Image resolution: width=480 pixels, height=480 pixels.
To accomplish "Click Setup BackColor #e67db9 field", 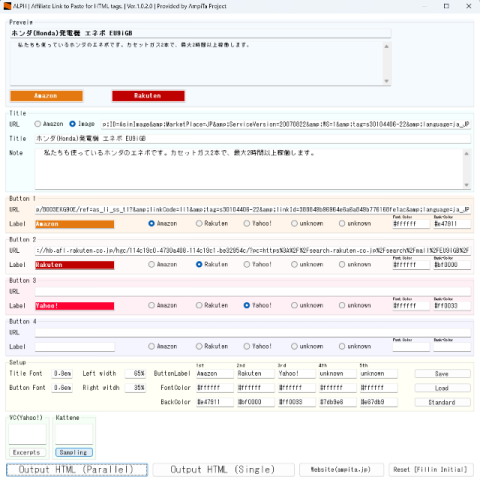I will 379,402.
